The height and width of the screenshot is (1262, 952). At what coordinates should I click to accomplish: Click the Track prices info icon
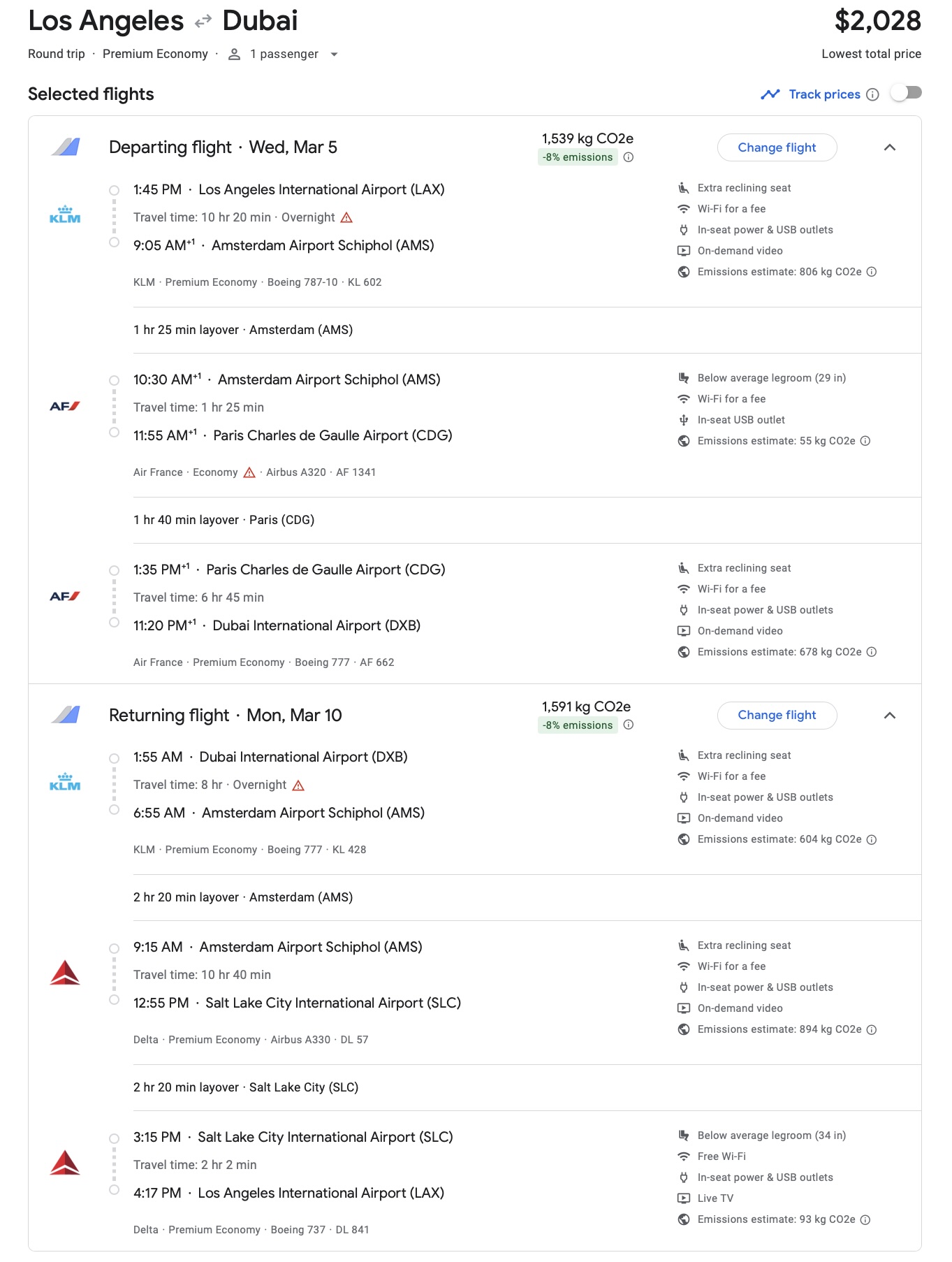click(x=872, y=94)
